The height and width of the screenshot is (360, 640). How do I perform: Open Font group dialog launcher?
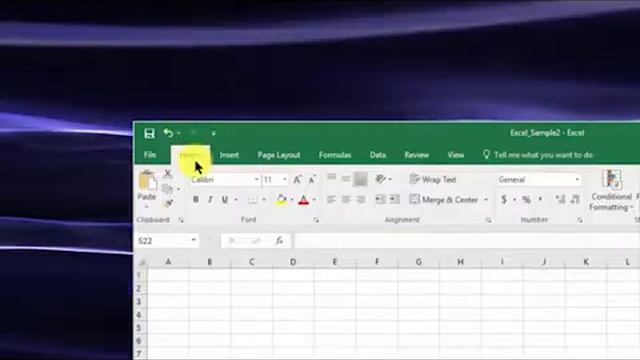pyautogui.click(x=316, y=220)
